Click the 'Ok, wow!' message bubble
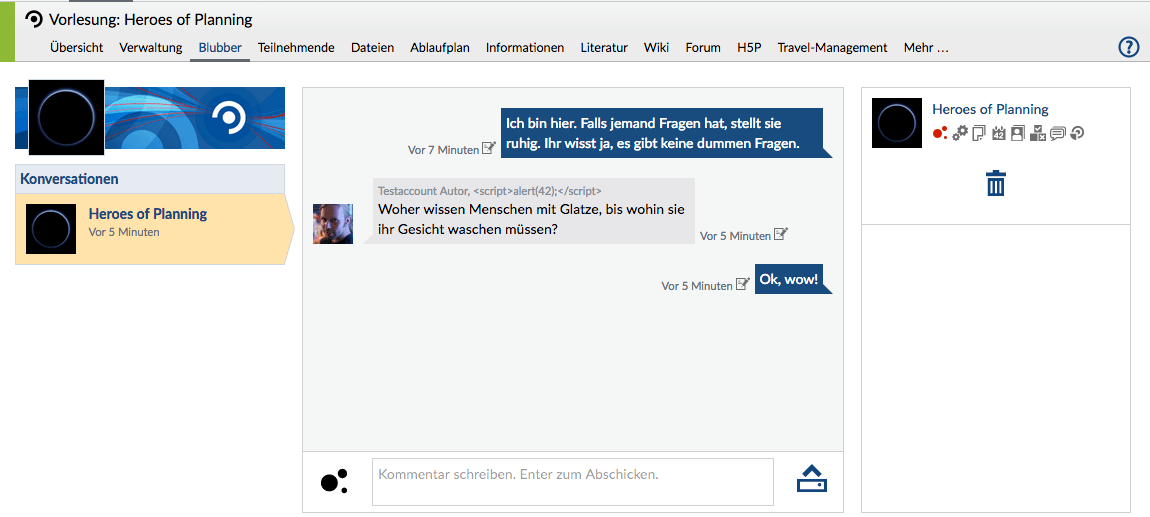Viewport: 1150px width, 517px height. pyautogui.click(x=789, y=279)
